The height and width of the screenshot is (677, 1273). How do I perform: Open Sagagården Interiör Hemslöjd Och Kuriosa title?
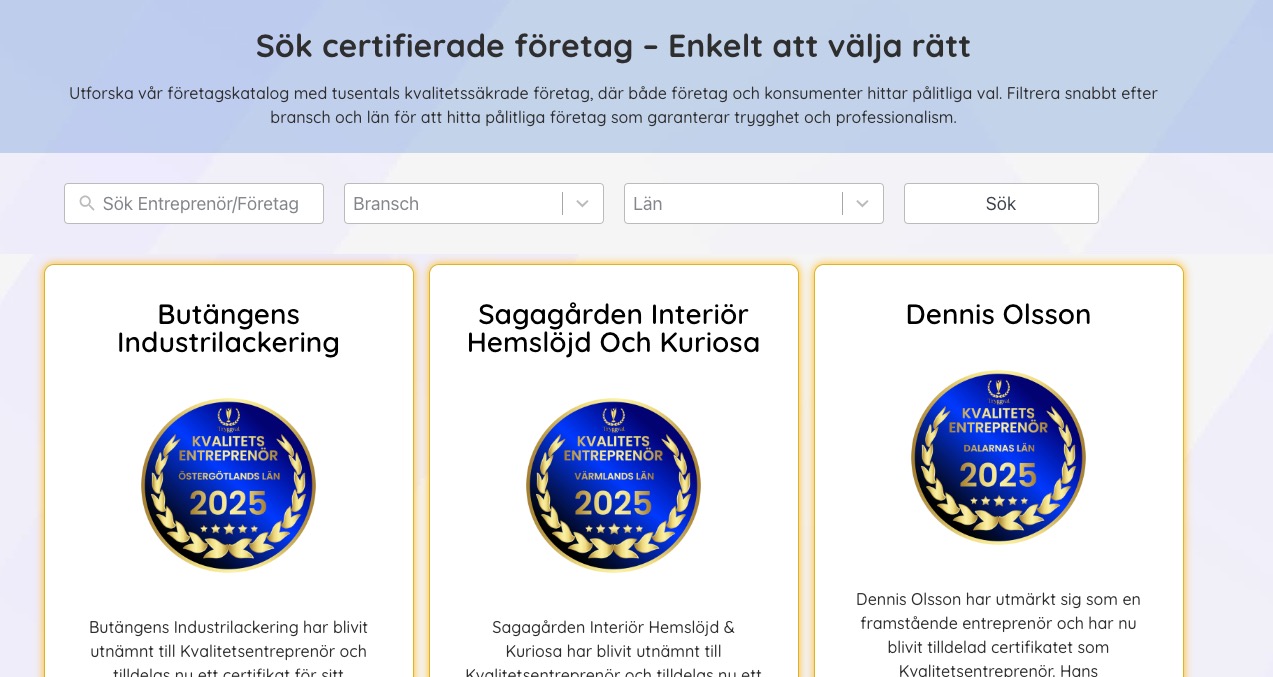[613, 328]
